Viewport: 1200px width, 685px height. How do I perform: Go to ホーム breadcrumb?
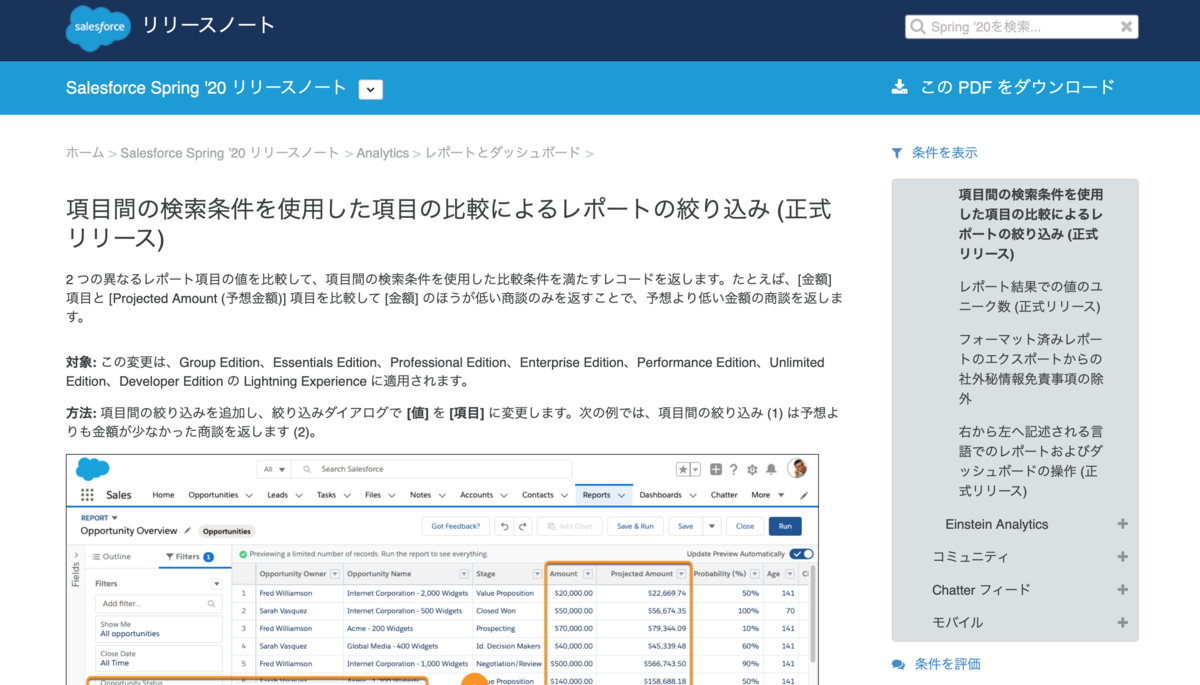pos(85,153)
